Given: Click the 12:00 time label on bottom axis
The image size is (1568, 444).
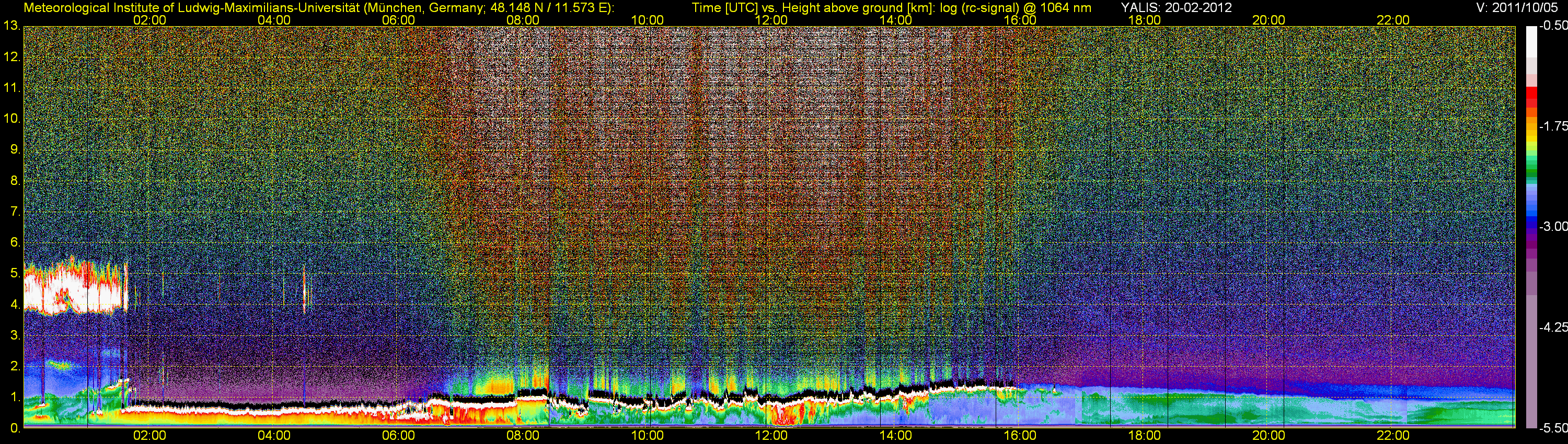Looking at the screenshot, I should 771,436.
